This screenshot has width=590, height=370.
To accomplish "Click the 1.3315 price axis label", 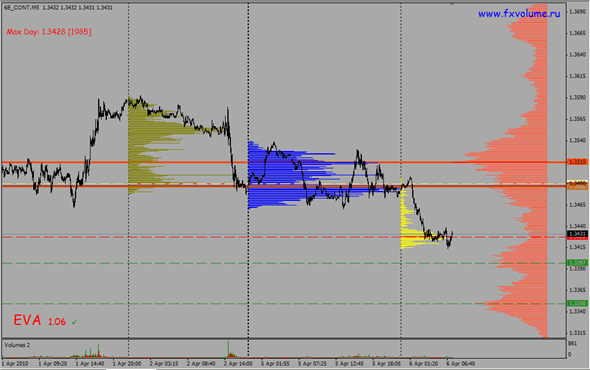I will click(x=578, y=333).
